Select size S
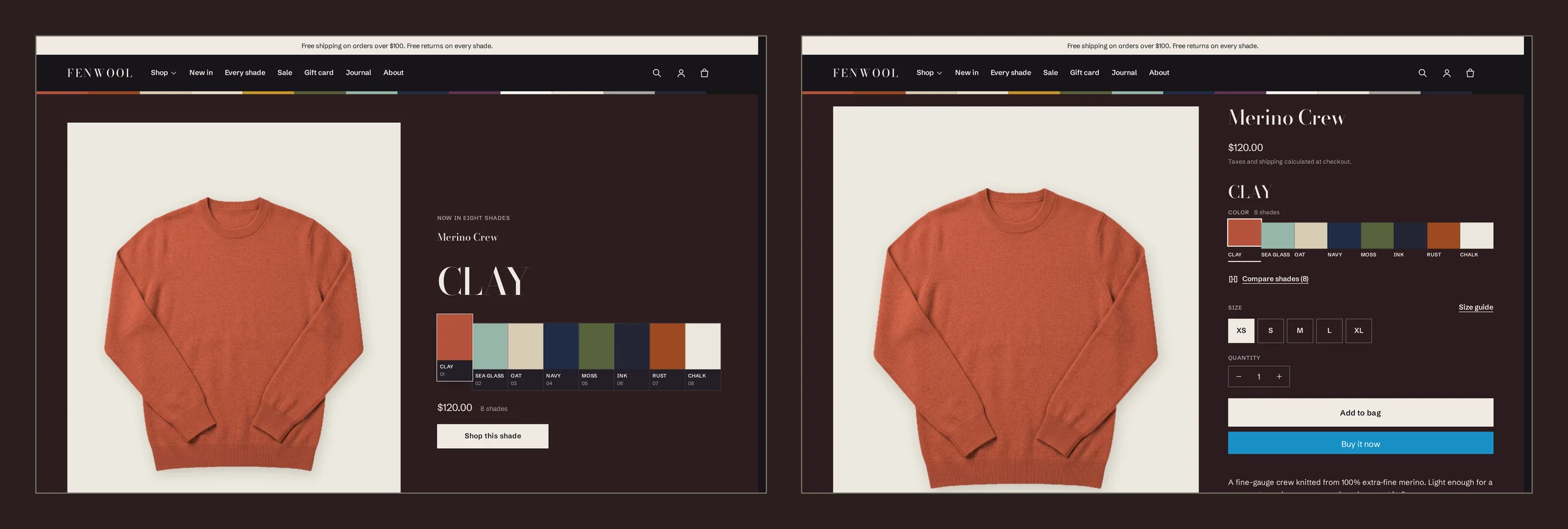The image size is (1568, 529). (x=1270, y=331)
